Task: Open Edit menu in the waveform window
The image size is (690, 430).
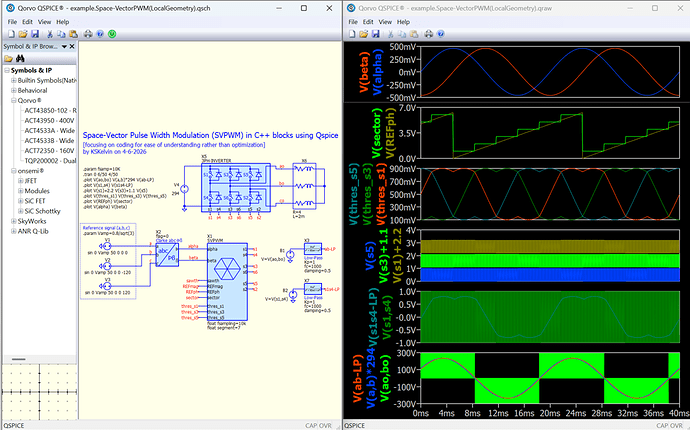Action: click(368, 22)
